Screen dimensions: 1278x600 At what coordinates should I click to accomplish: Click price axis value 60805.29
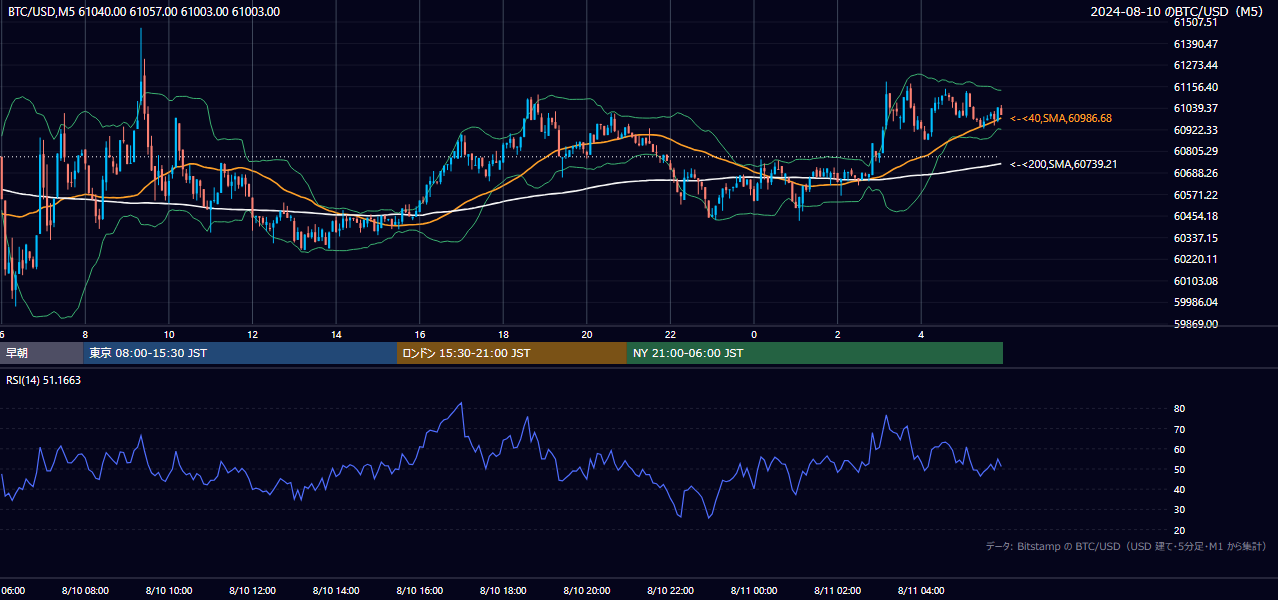1194,151
